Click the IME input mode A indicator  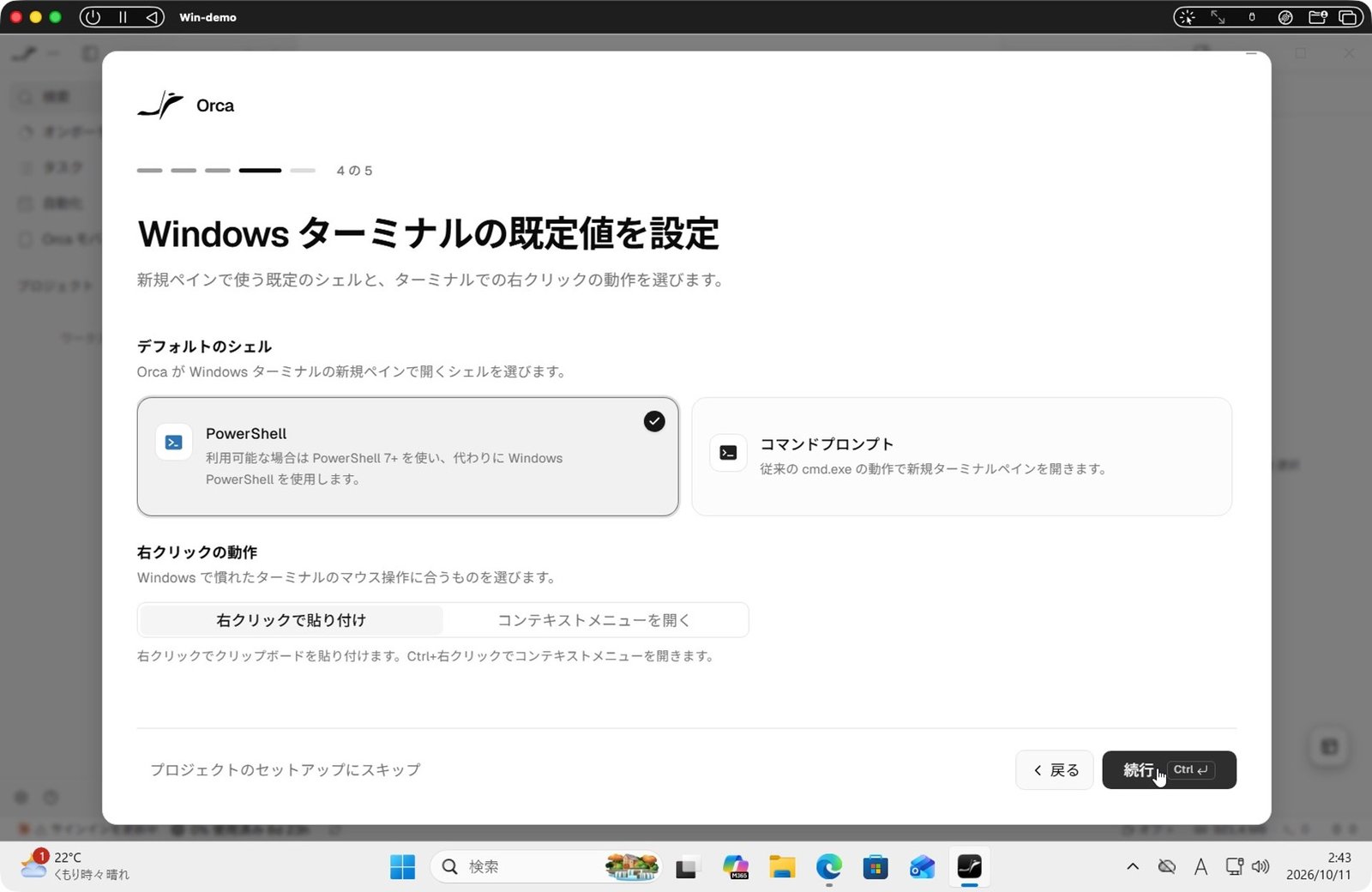click(x=1200, y=867)
